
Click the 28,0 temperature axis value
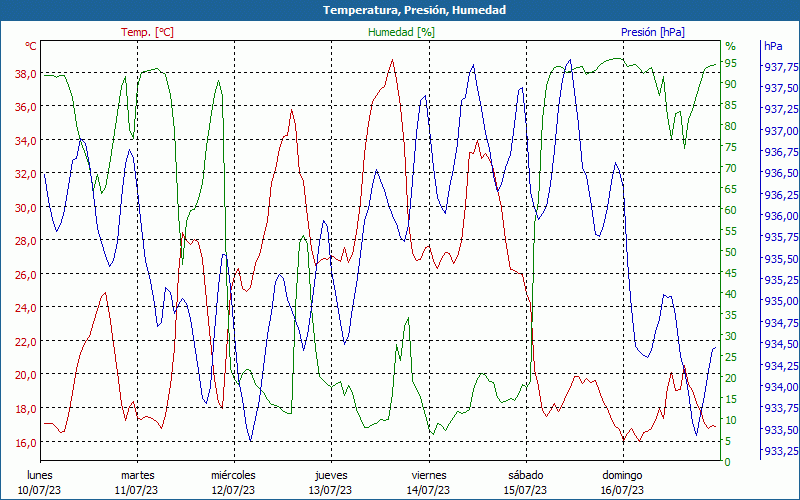[x=26, y=241]
